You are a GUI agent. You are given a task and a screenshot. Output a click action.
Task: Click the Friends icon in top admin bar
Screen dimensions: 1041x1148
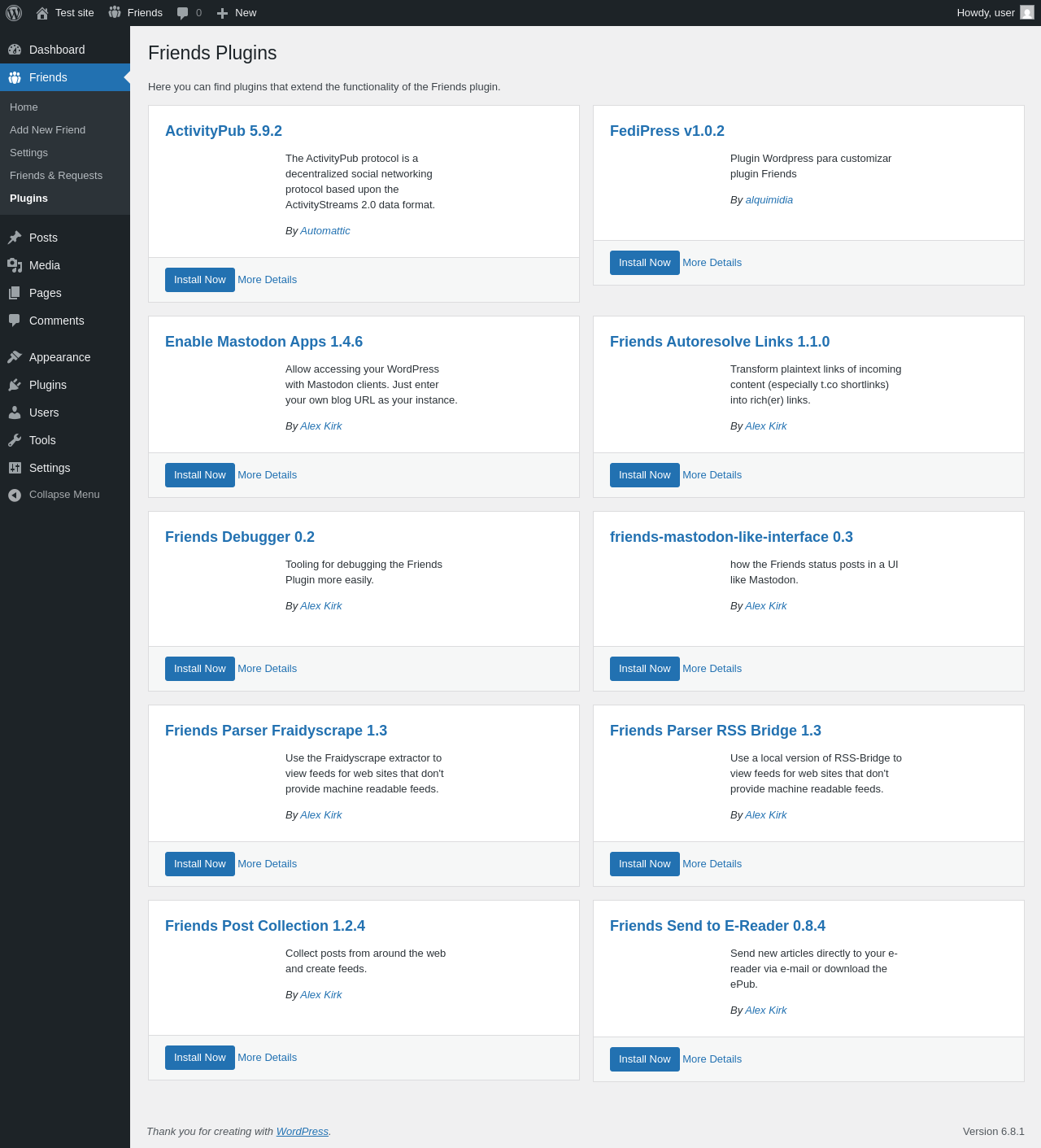[115, 13]
